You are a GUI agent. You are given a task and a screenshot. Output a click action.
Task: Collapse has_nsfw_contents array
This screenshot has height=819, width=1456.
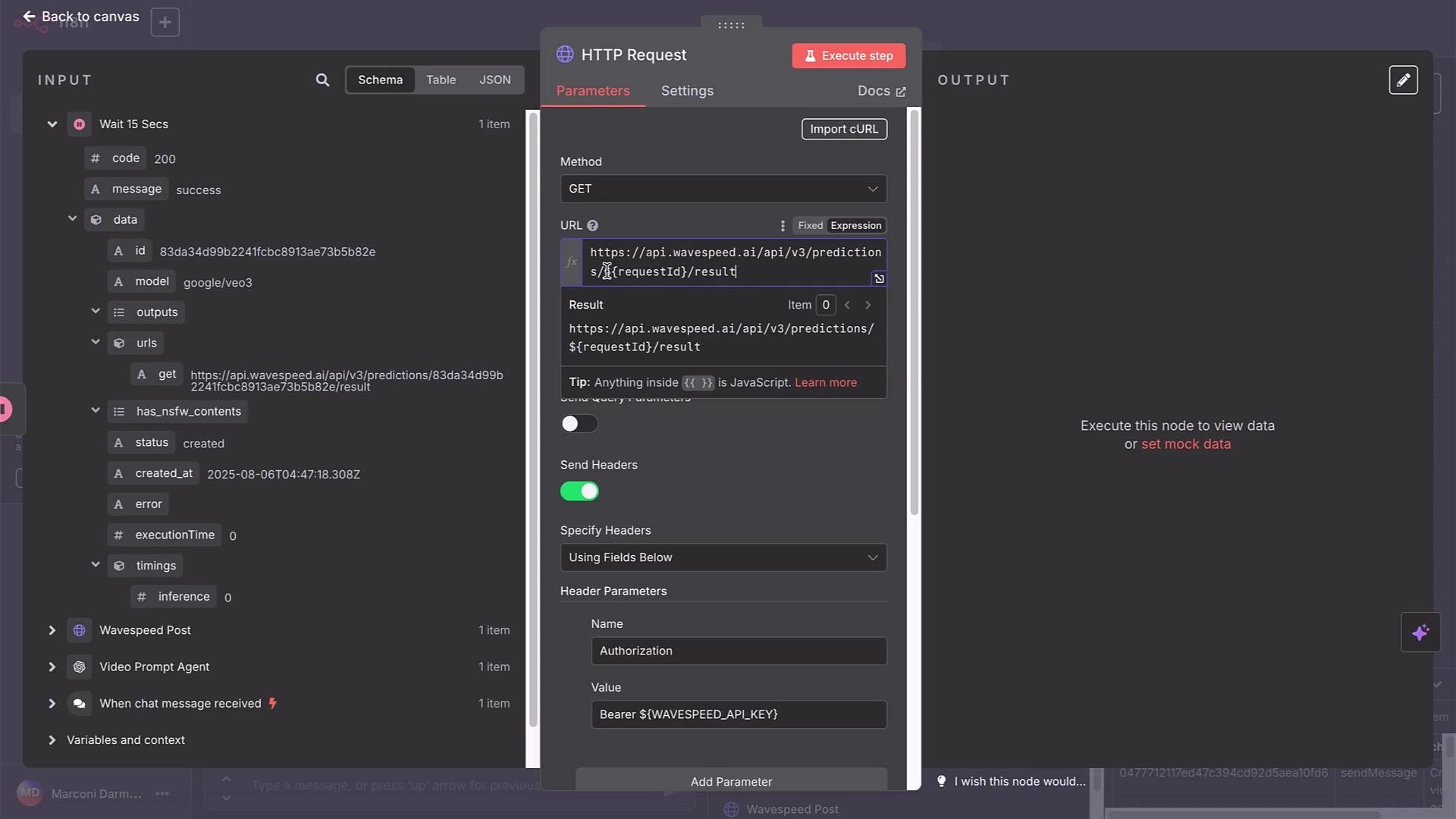pos(96,410)
